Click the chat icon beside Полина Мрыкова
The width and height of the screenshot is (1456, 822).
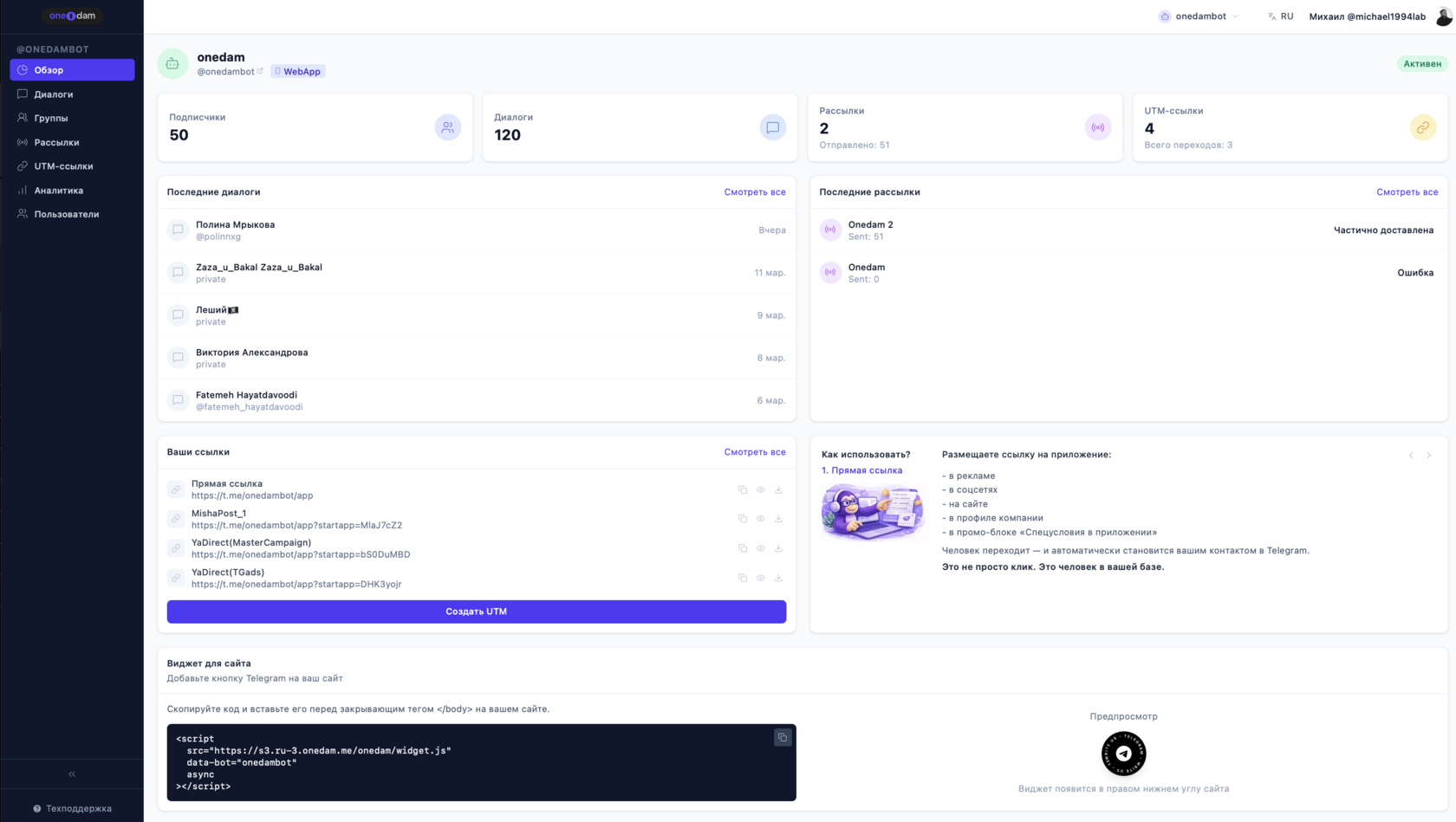(x=178, y=230)
